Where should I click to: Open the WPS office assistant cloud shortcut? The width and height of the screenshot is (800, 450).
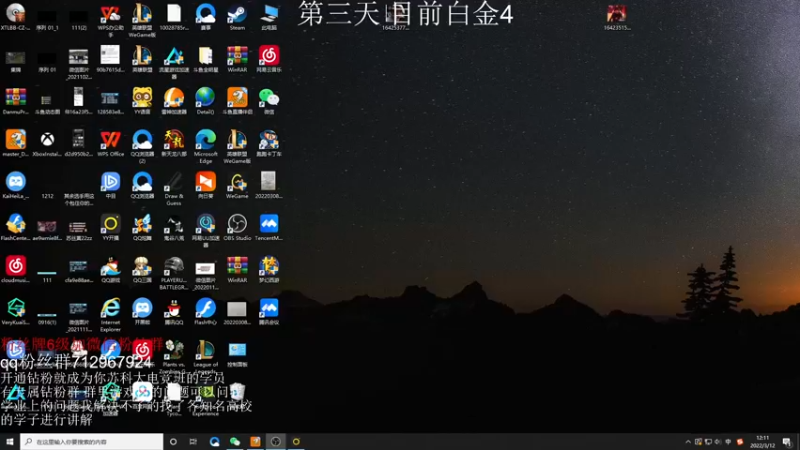tap(110, 19)
